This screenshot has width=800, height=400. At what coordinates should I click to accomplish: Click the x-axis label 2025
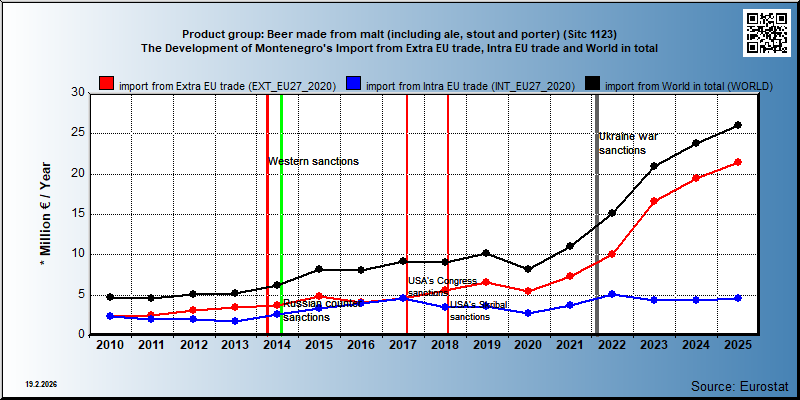737,345
